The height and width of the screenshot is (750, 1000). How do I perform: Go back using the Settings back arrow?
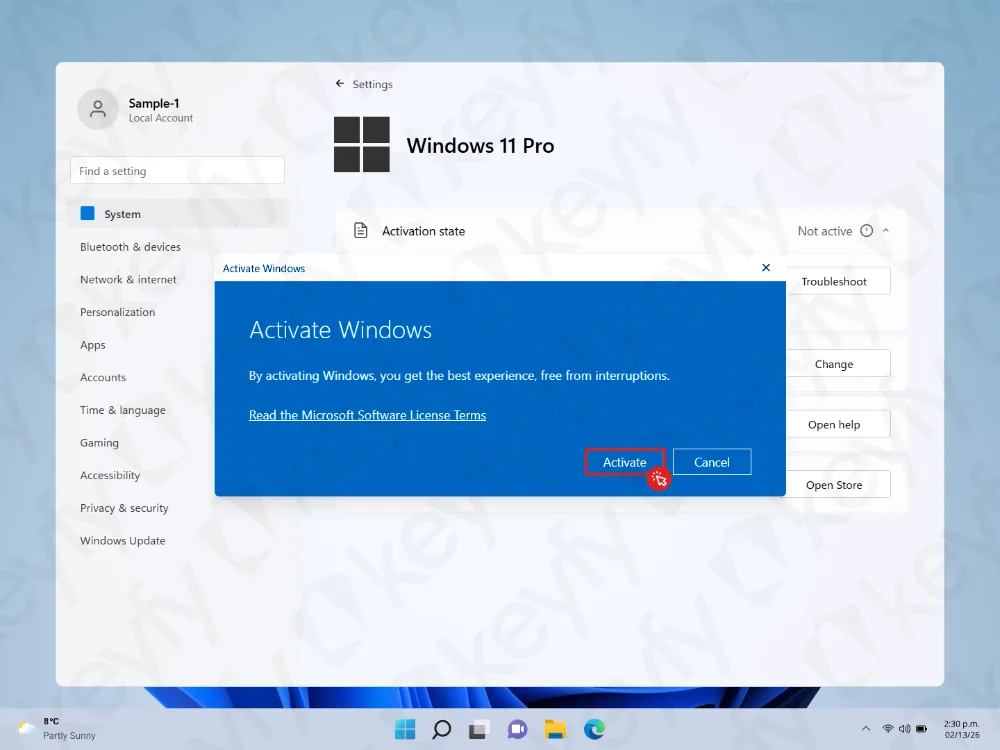click(x=340, y=84)
